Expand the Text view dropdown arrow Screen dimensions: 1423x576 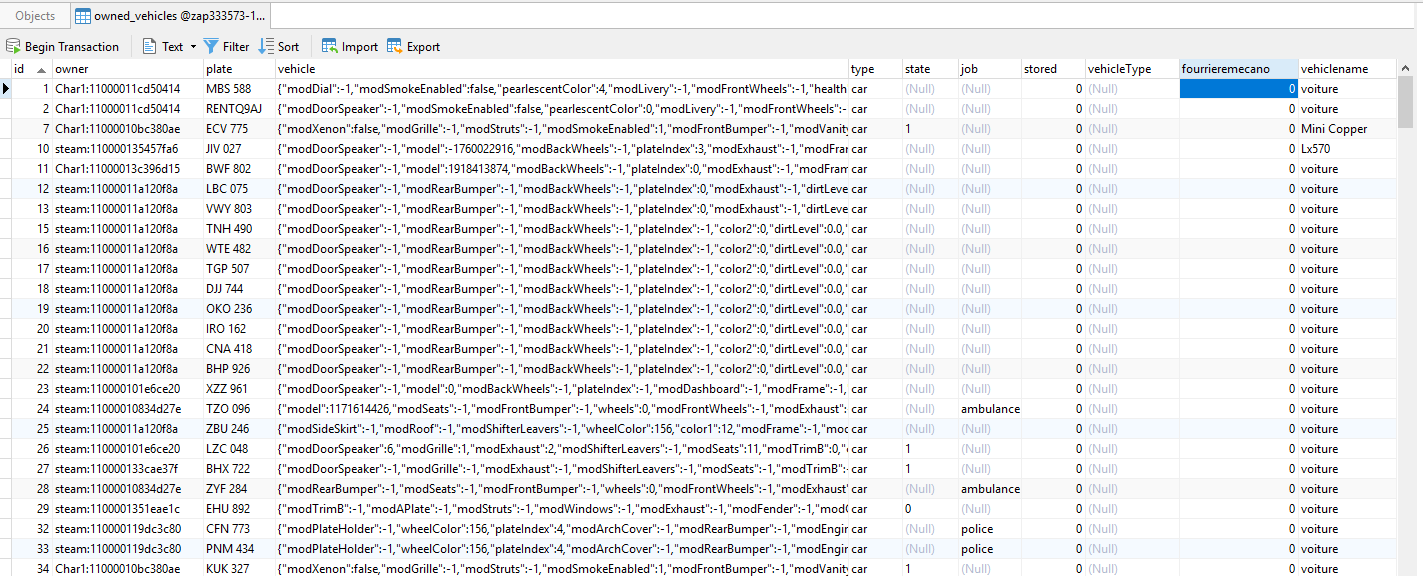click(193, 47)
